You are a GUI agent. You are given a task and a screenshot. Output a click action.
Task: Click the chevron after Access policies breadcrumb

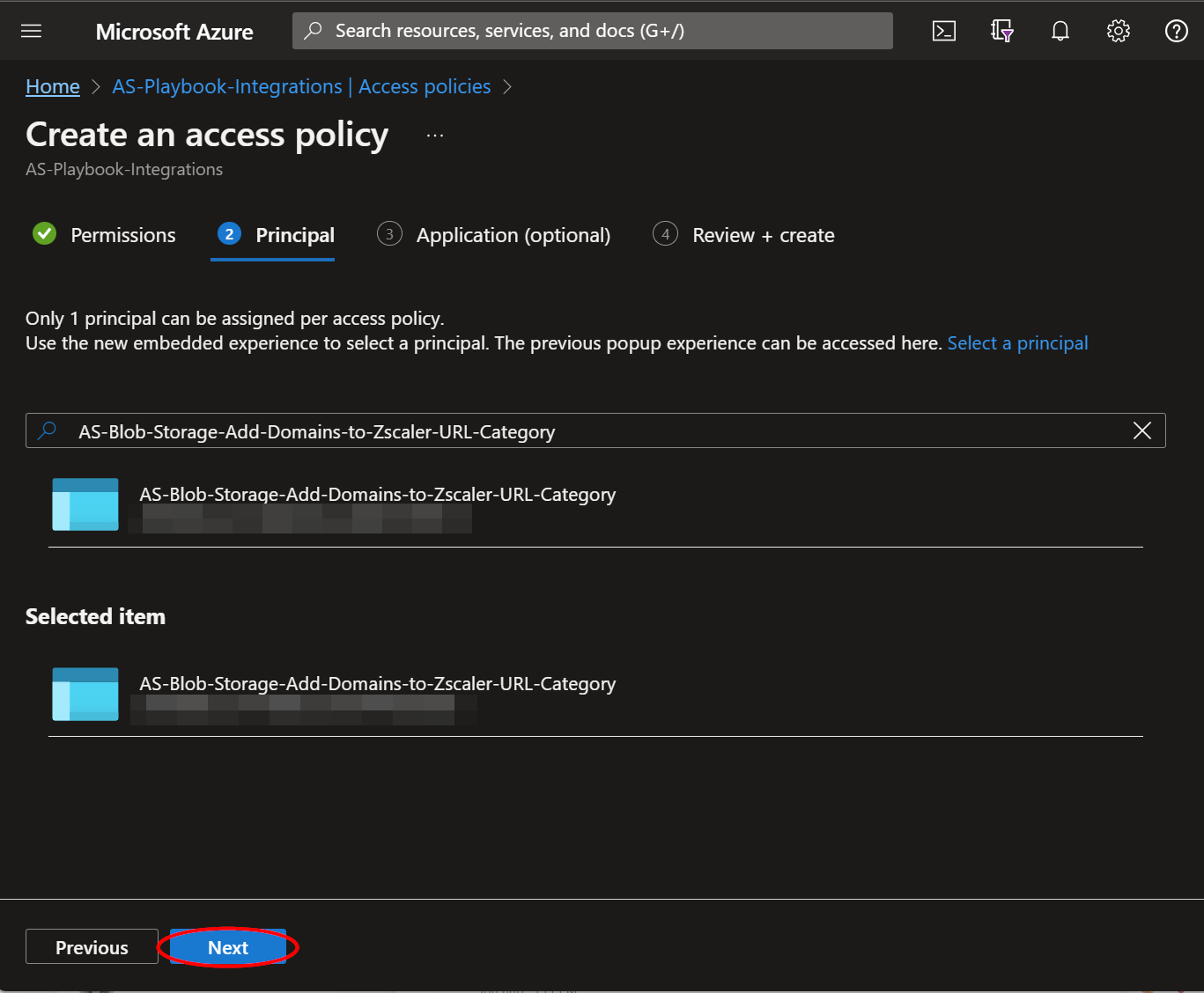[507, 86]
